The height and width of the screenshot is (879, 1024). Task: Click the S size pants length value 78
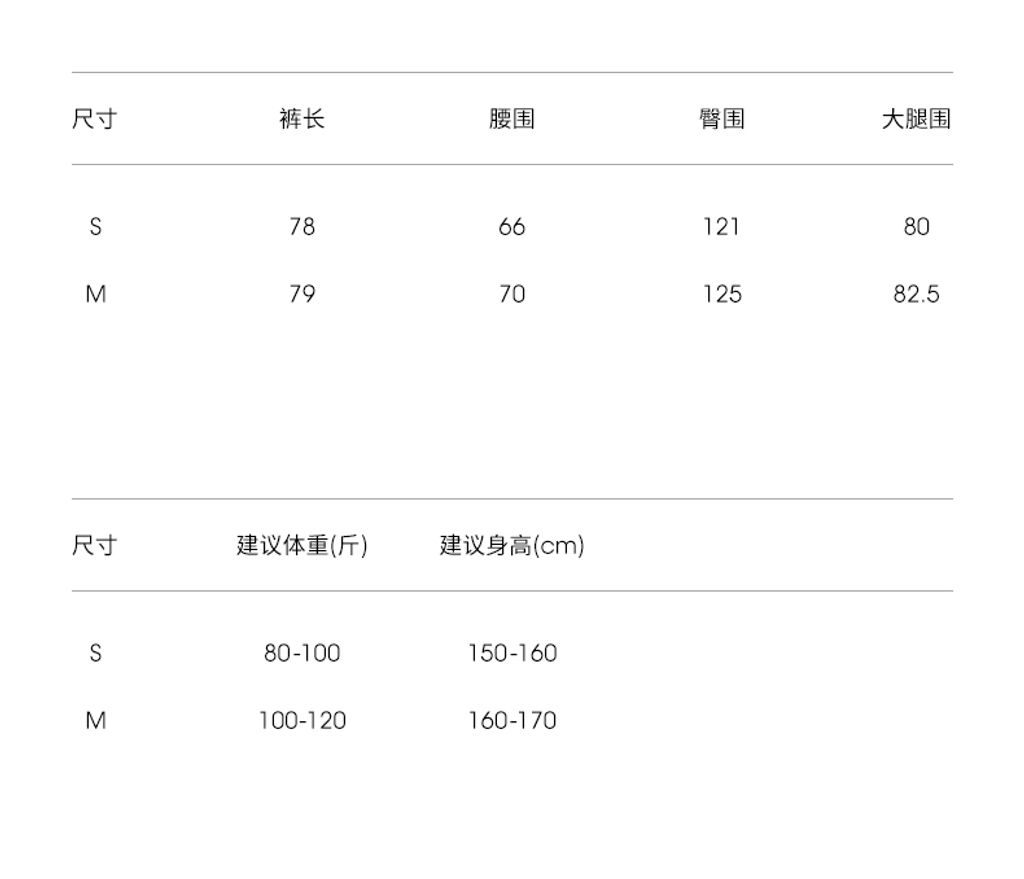[x=302, y=227]
